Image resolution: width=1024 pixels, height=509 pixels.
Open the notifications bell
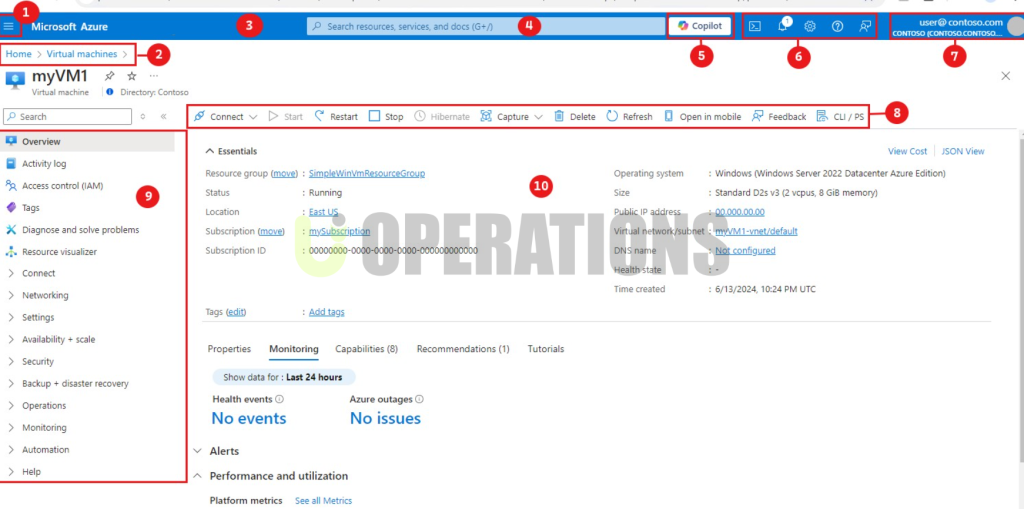tap(783, 26)
